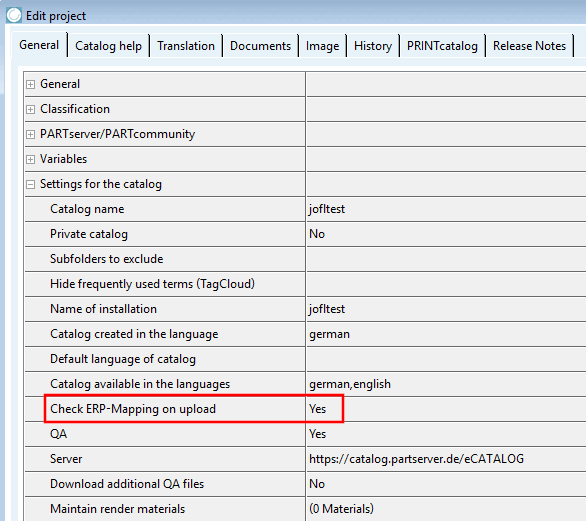The height and width of the screenshot is (521, 586).
Task: Switch to the Documents tab
Action: pos(260,46)
